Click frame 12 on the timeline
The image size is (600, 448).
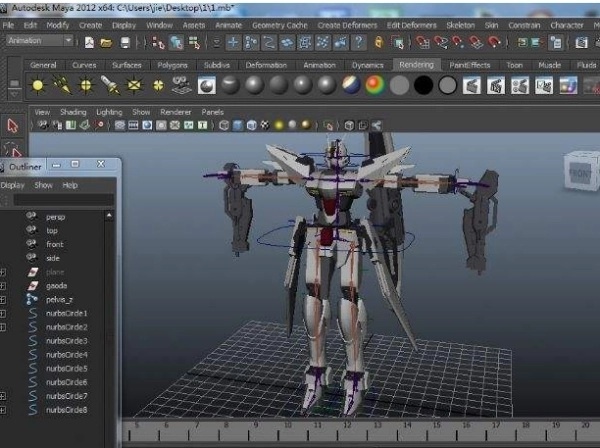coord(347,430)
